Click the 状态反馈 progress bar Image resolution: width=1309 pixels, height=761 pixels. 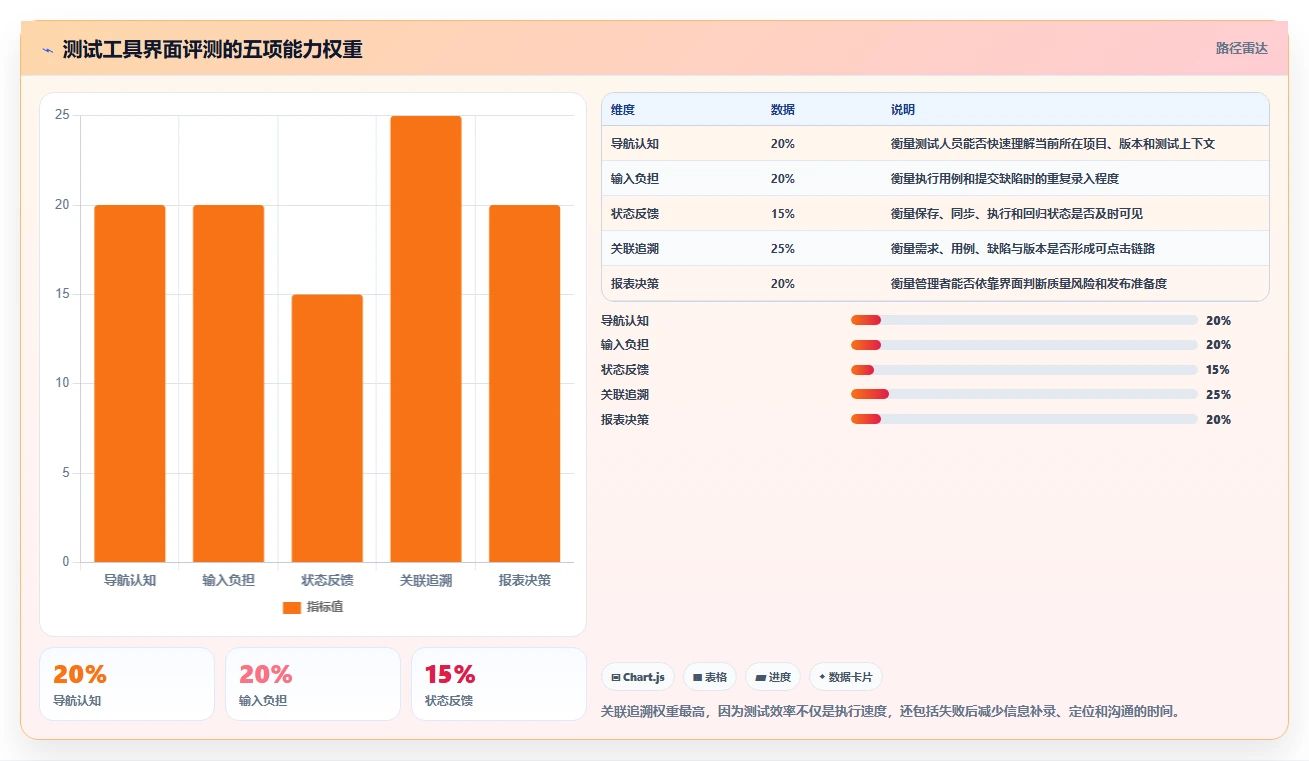tap(1024, 370)
